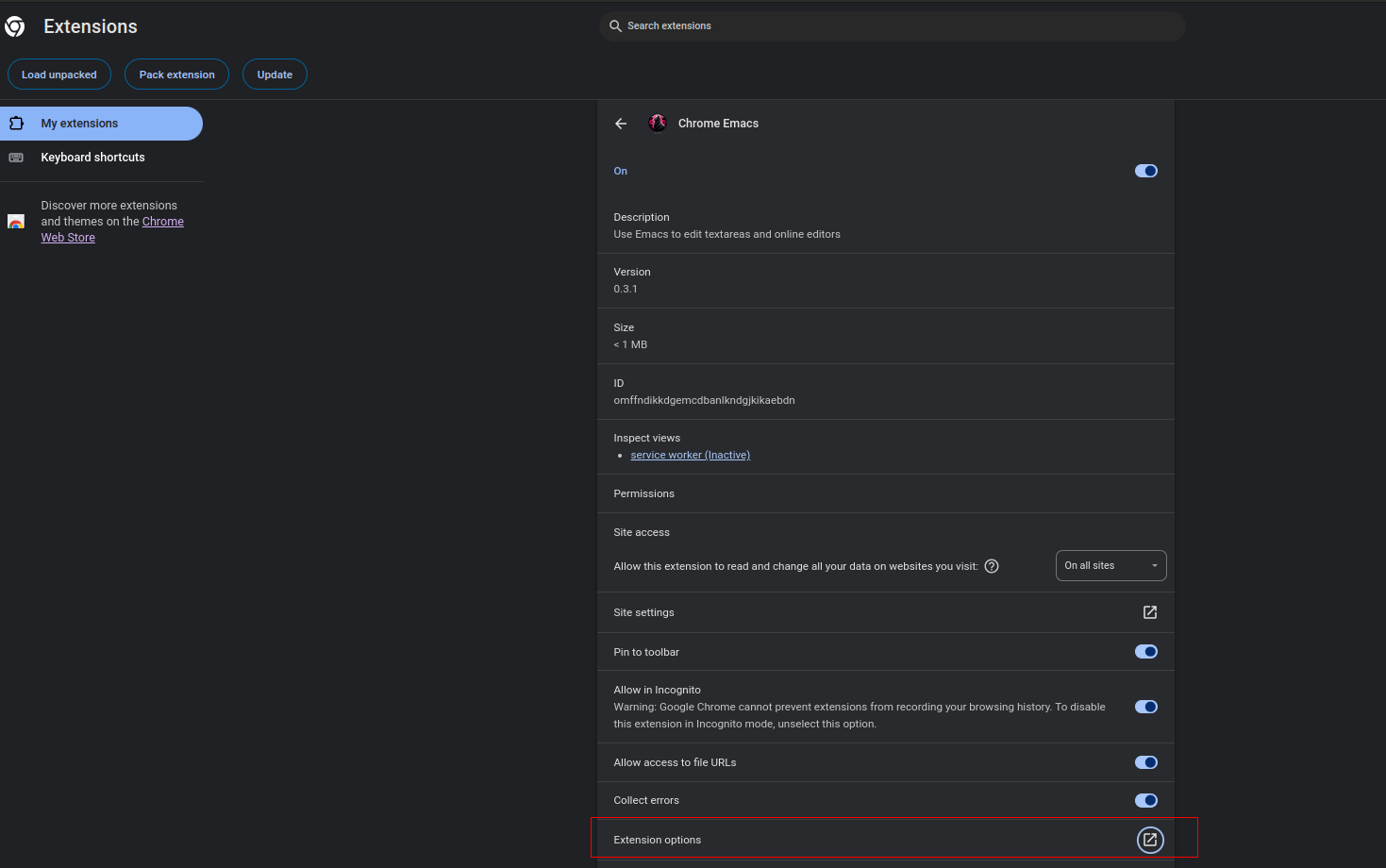Click the Permissions heading

(644, 493)
